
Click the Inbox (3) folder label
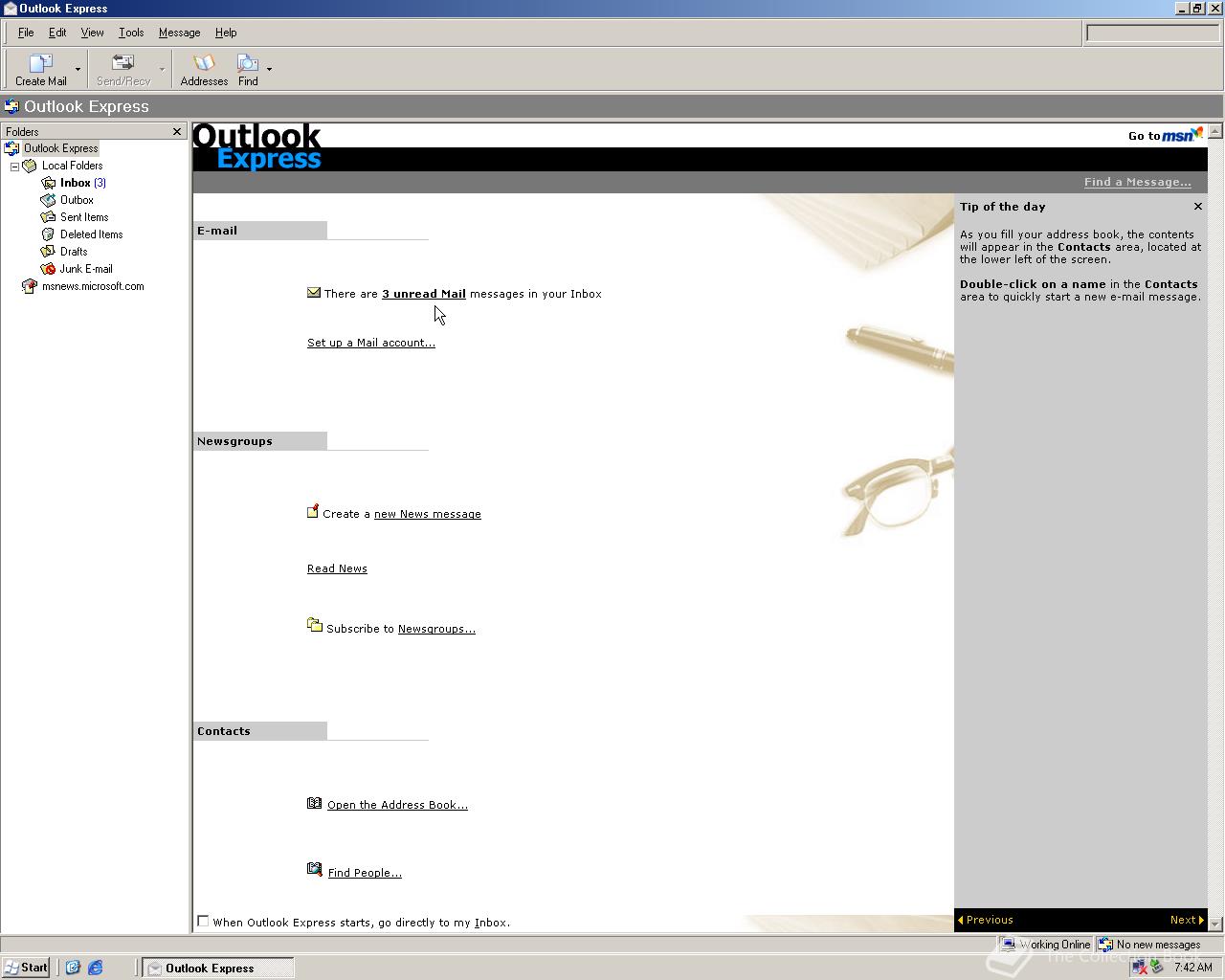(x=83, y=183)
